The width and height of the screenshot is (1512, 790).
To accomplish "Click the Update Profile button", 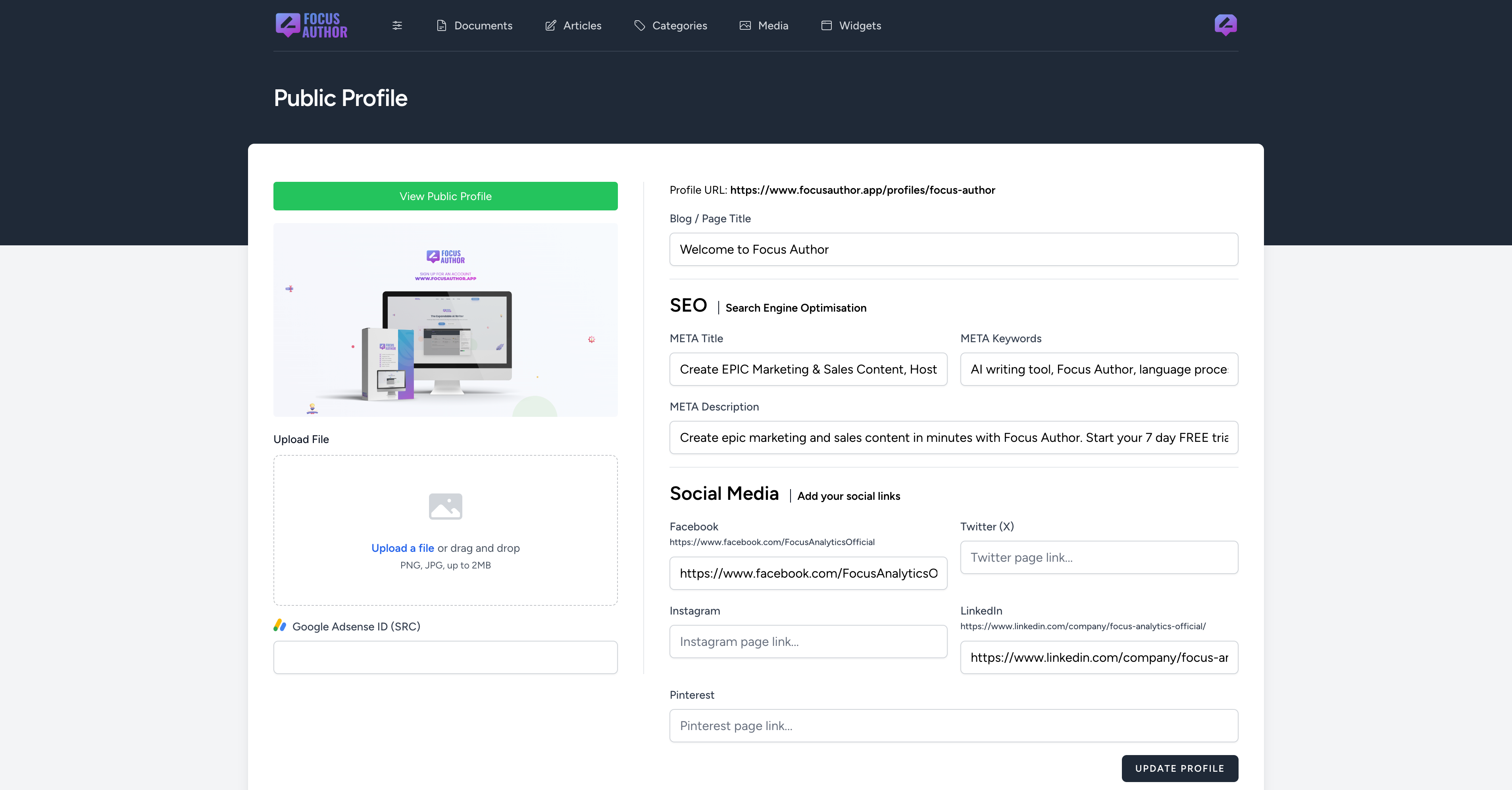I will point(1180,768).
